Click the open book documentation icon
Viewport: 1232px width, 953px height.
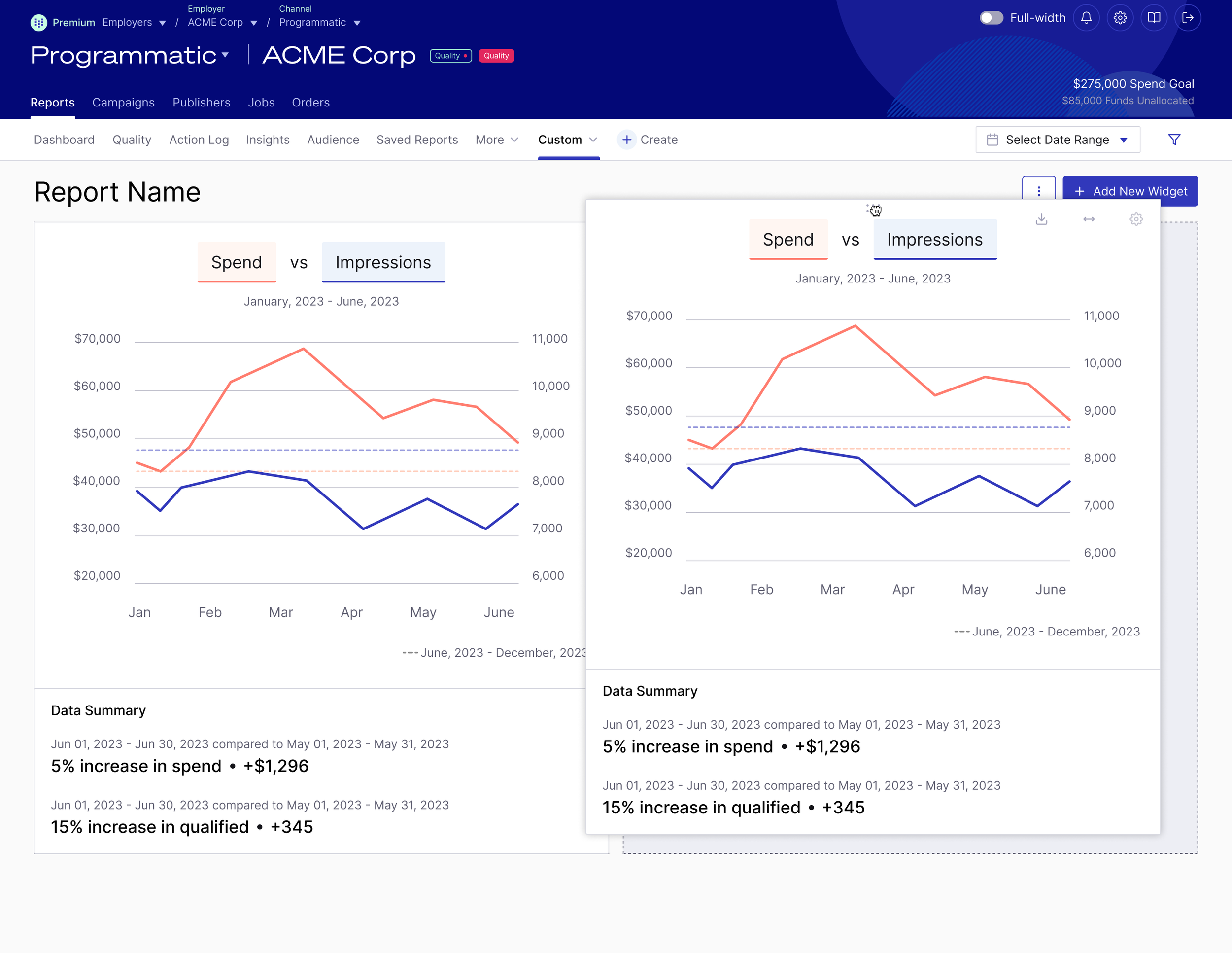(x=1154, y=18)
